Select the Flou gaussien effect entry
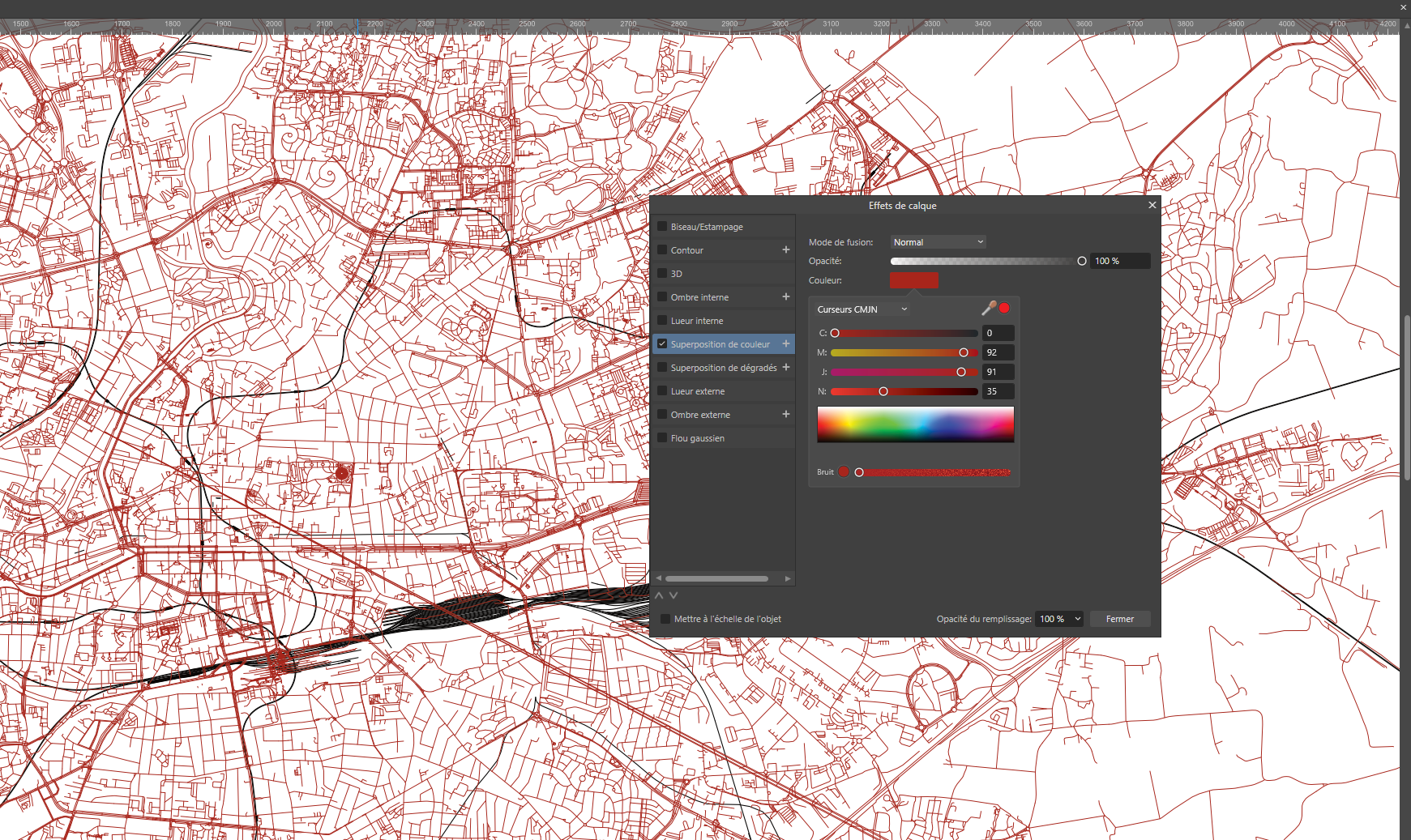This screenshot has height=840, width=1411. [x=698, y=438]
